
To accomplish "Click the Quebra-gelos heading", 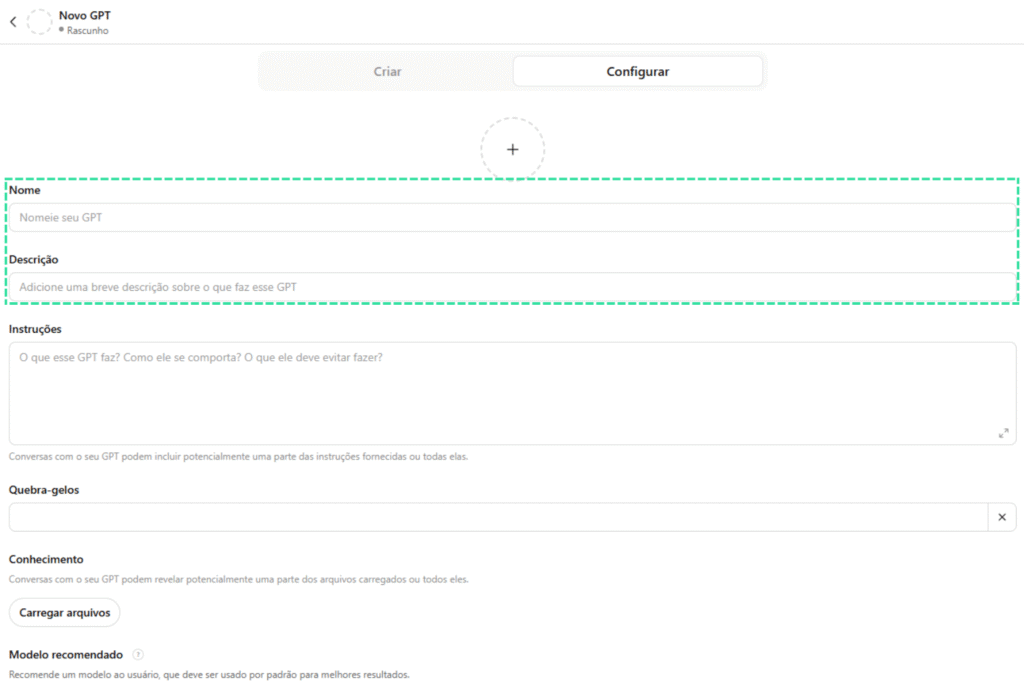I will tap(44, 490).
